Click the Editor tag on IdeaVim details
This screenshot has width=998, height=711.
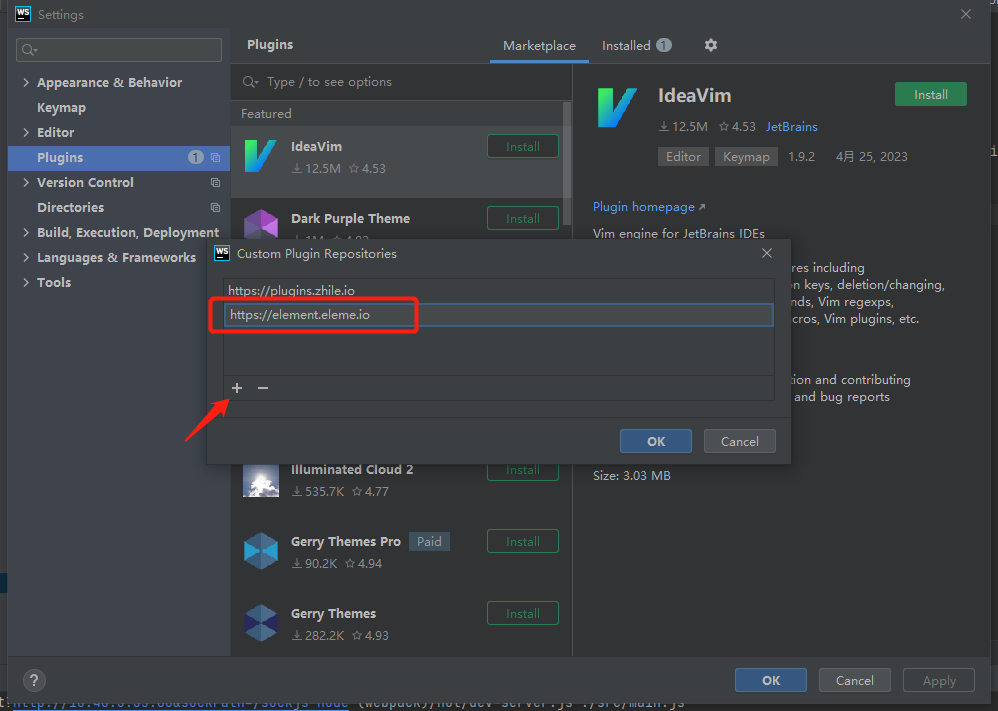click(683, 157)
